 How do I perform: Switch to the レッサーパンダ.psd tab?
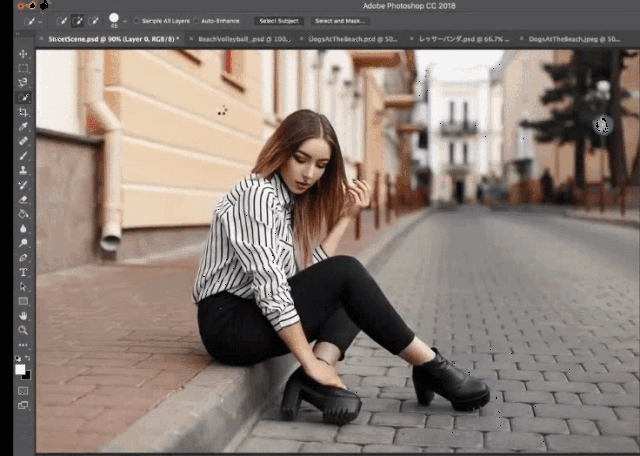(x=464, y=39)
